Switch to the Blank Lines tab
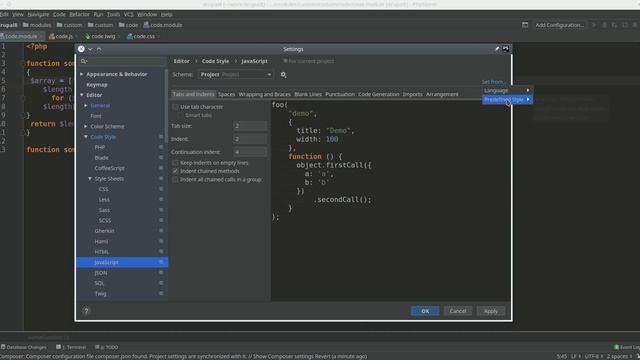The height and width of the screenshot is (360, 640). (308, 94)
